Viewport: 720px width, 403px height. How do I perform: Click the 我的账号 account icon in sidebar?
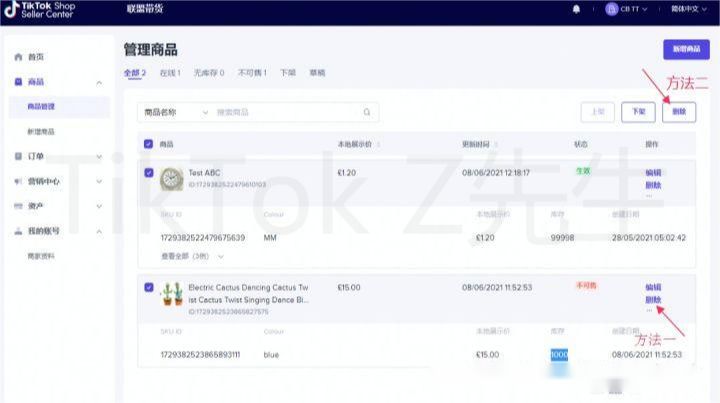[x=18, y=231]
